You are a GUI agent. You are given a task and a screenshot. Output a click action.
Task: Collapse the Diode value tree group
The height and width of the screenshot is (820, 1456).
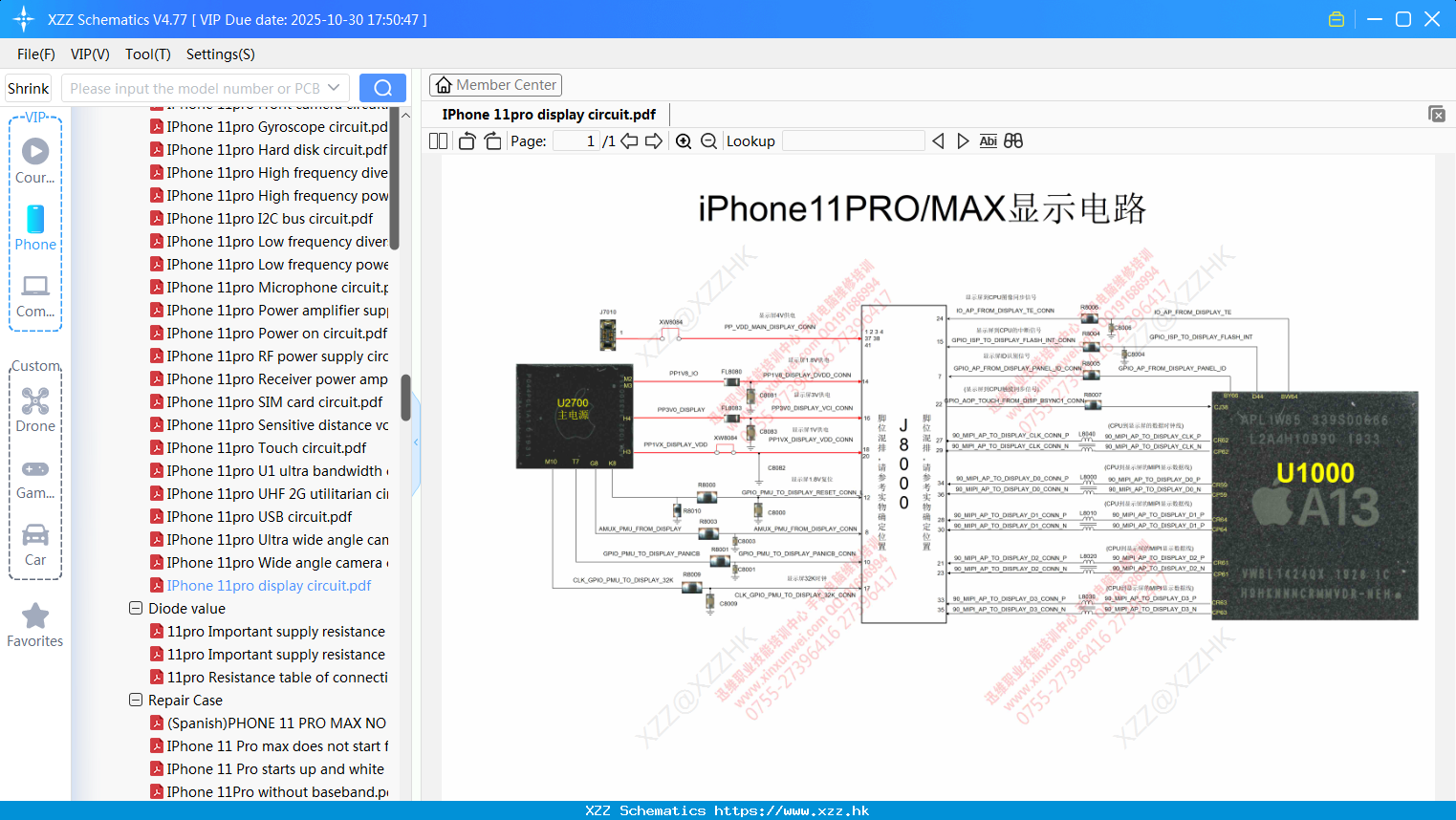point(136,608)
